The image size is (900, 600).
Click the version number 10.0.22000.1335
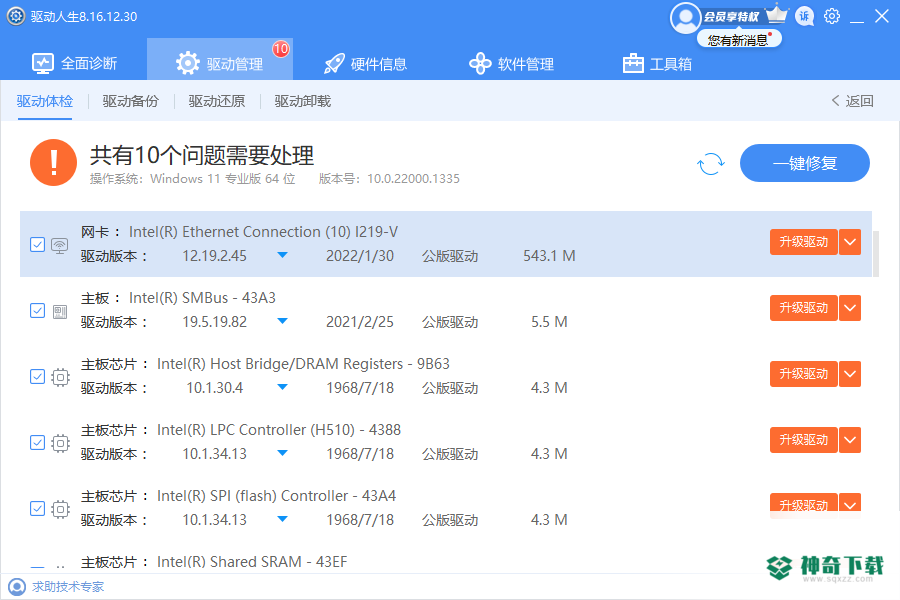tap(413, 179)
